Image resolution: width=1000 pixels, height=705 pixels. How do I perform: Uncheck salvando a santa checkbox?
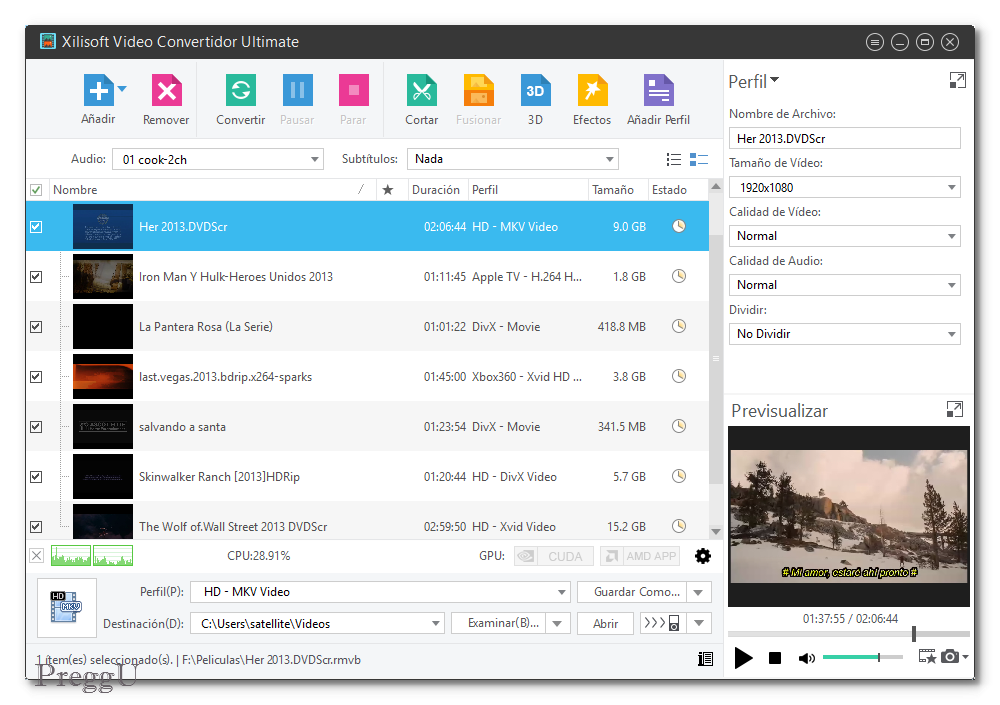pyautogui.click(x=36, y=427)
